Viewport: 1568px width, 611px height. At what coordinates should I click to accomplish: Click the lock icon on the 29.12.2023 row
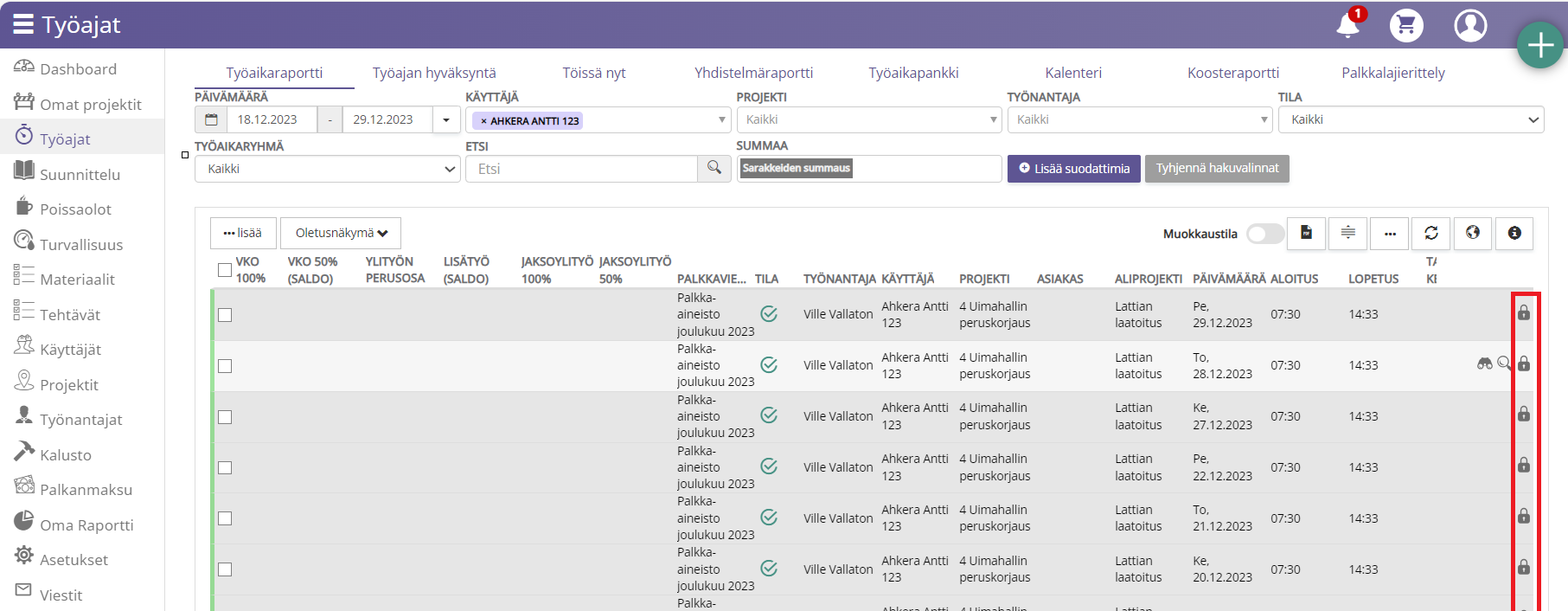[x=1524, y=312]
